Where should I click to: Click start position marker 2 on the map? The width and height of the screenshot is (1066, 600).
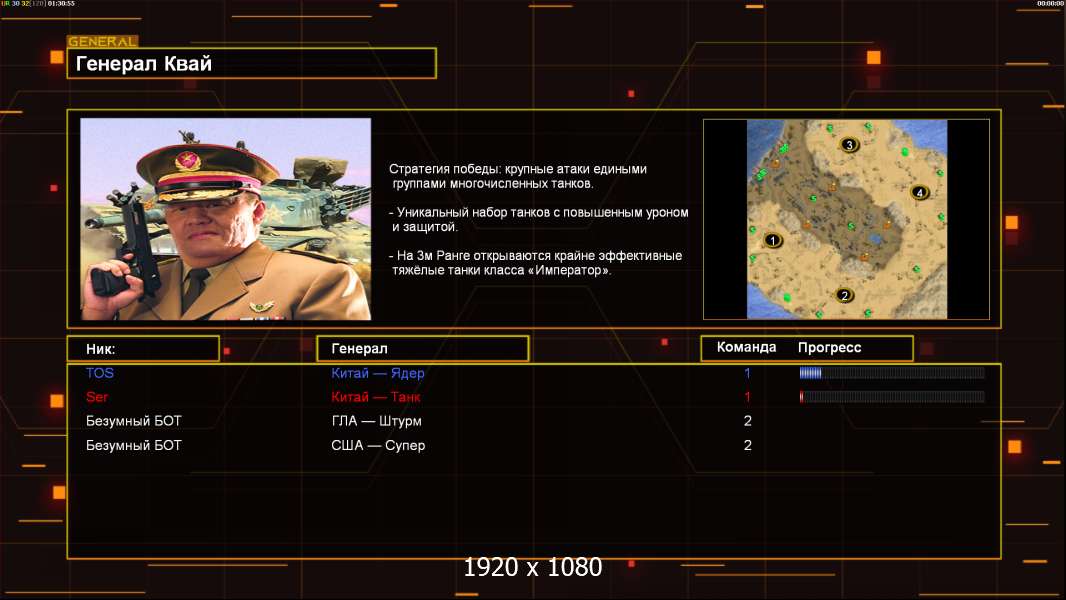(x=844, y=296)
